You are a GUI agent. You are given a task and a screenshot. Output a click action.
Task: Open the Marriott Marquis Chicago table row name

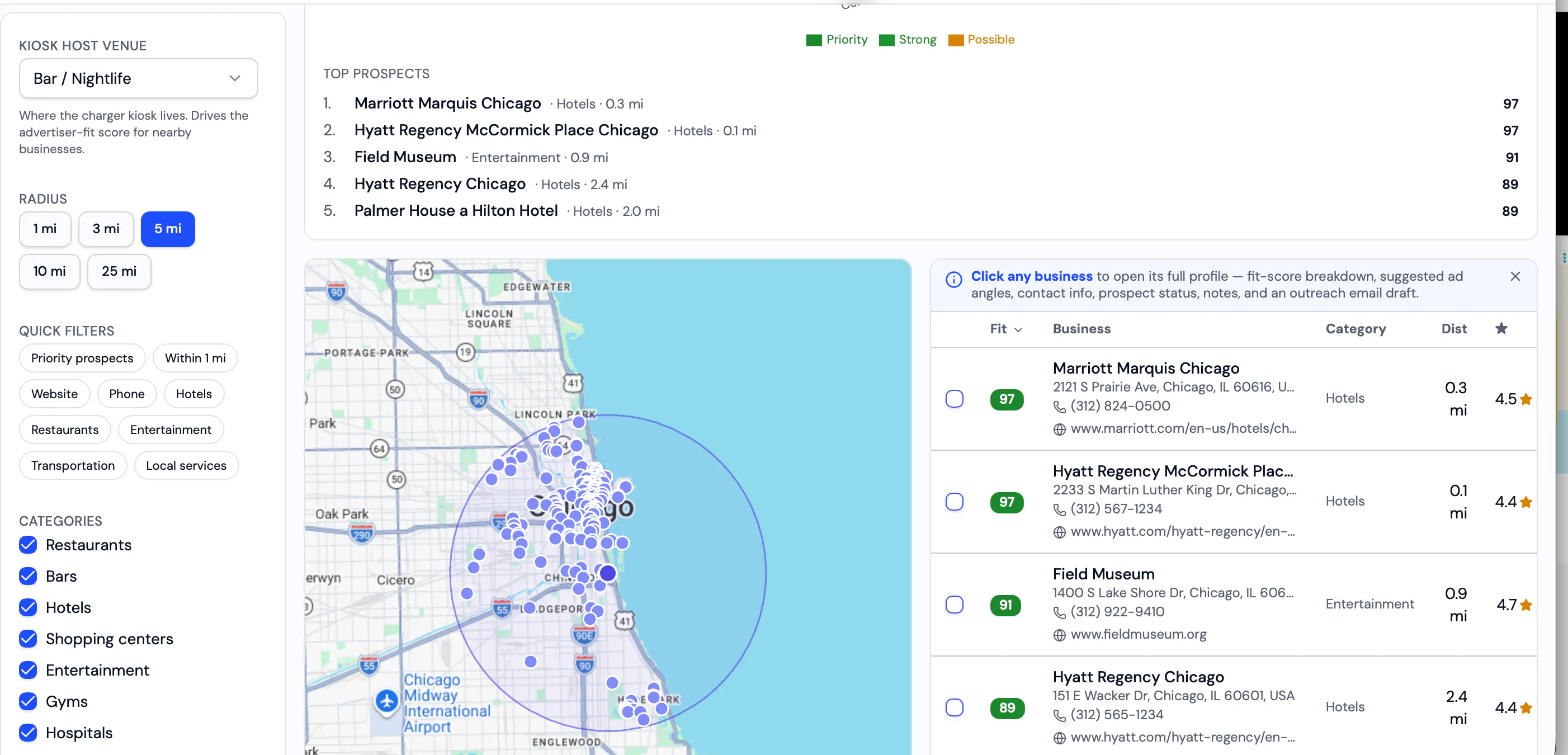coord(1146,369)
